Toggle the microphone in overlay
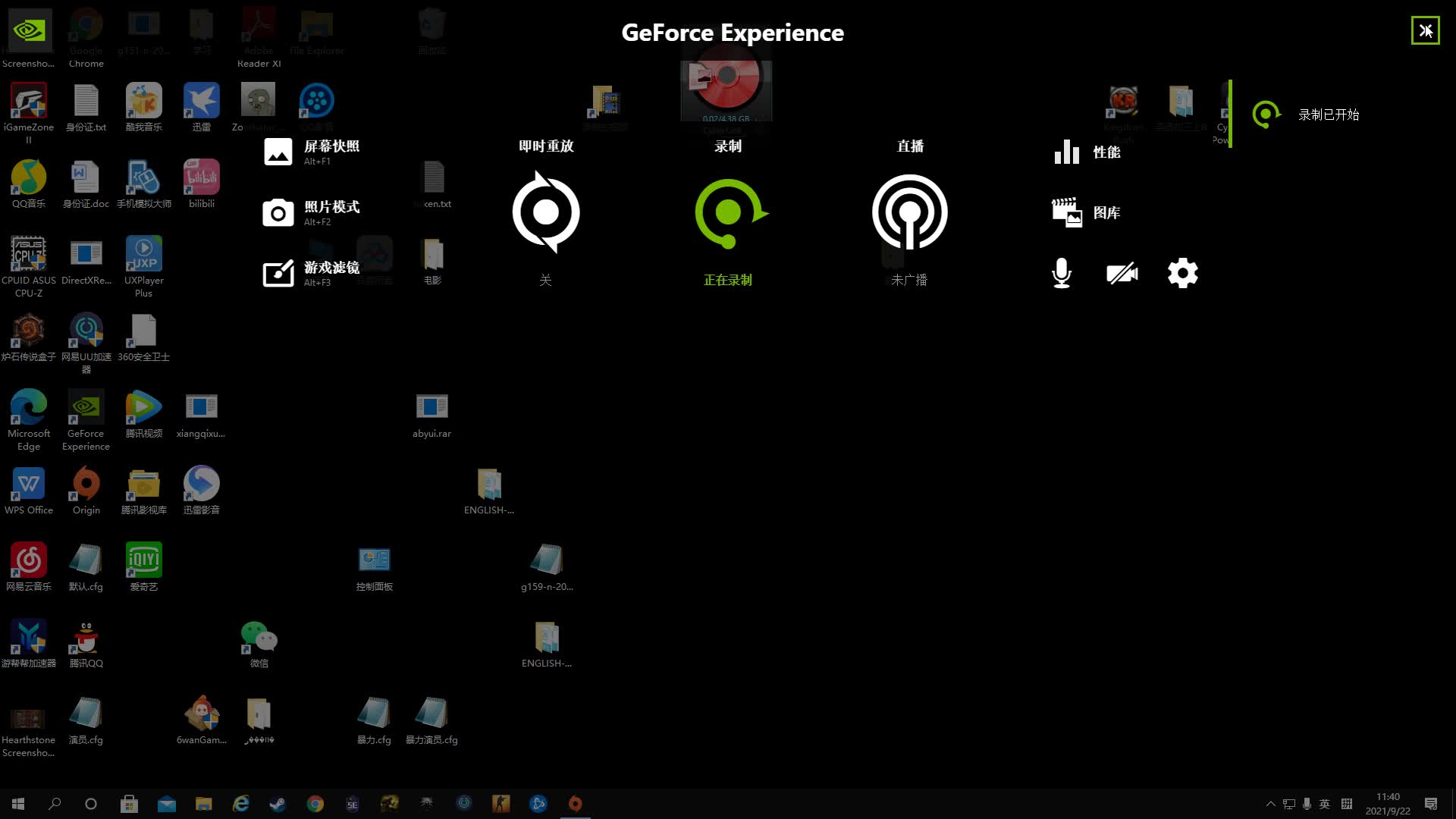Image resolution: width=1456 pixels, height=819 pixels. click(x=1062, y=273)
